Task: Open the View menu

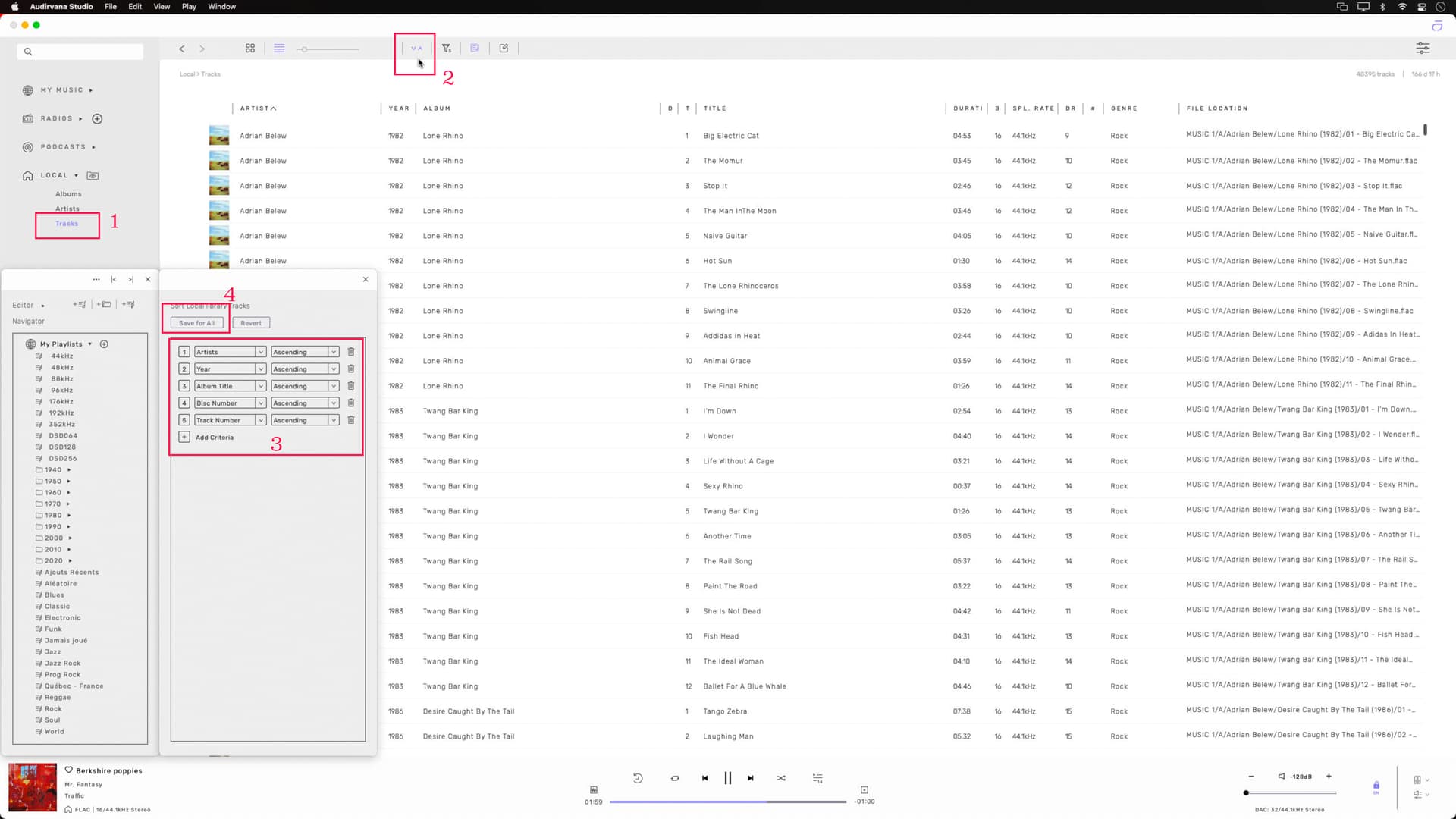Action: point(162,6)
